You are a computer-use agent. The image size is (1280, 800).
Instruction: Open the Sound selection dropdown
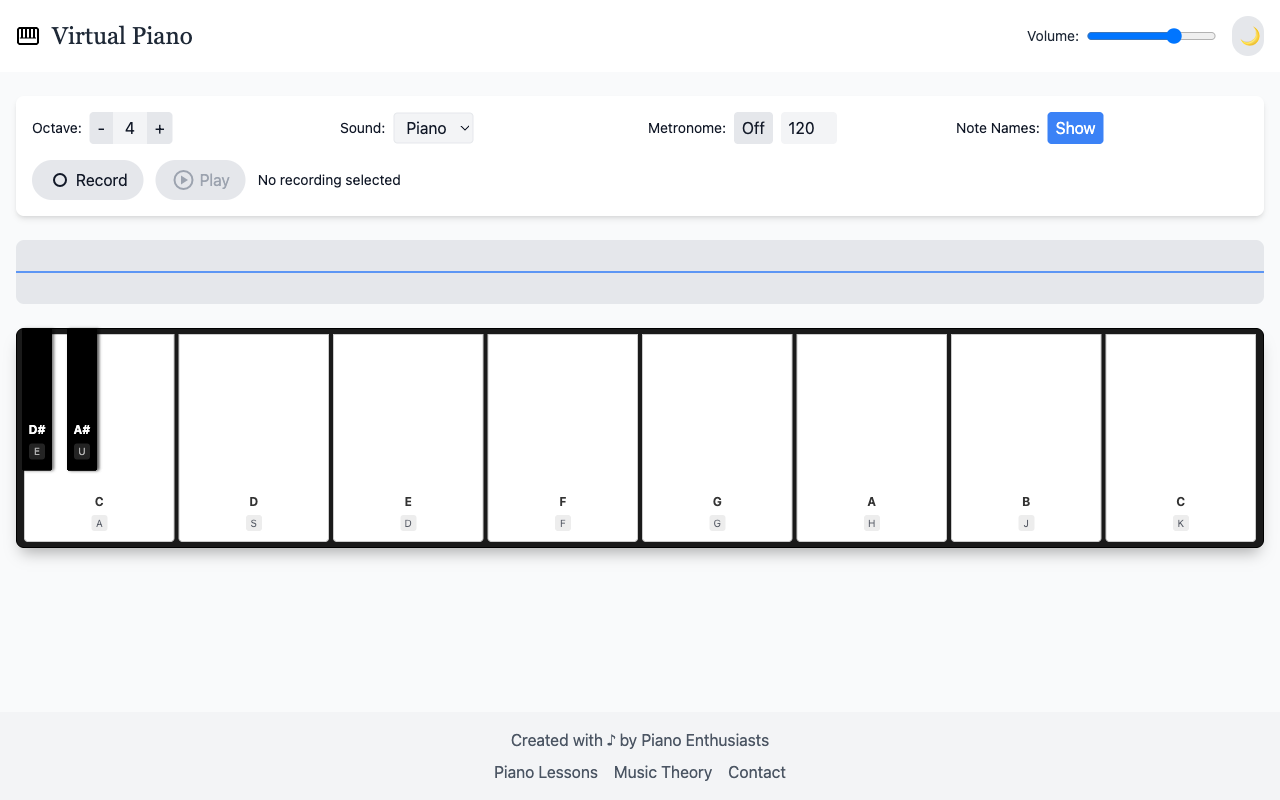pyautogui.click(x=433, y=128)
